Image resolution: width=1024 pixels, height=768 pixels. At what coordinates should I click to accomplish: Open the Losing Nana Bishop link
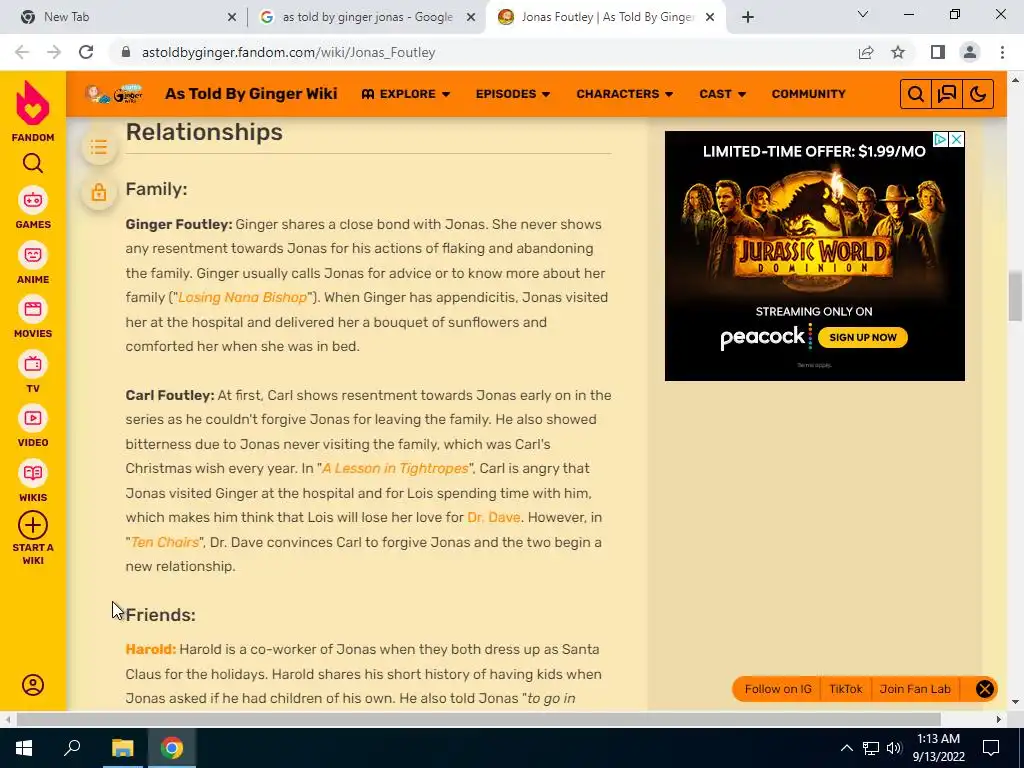pyautogui.click(x=242, y=297)
